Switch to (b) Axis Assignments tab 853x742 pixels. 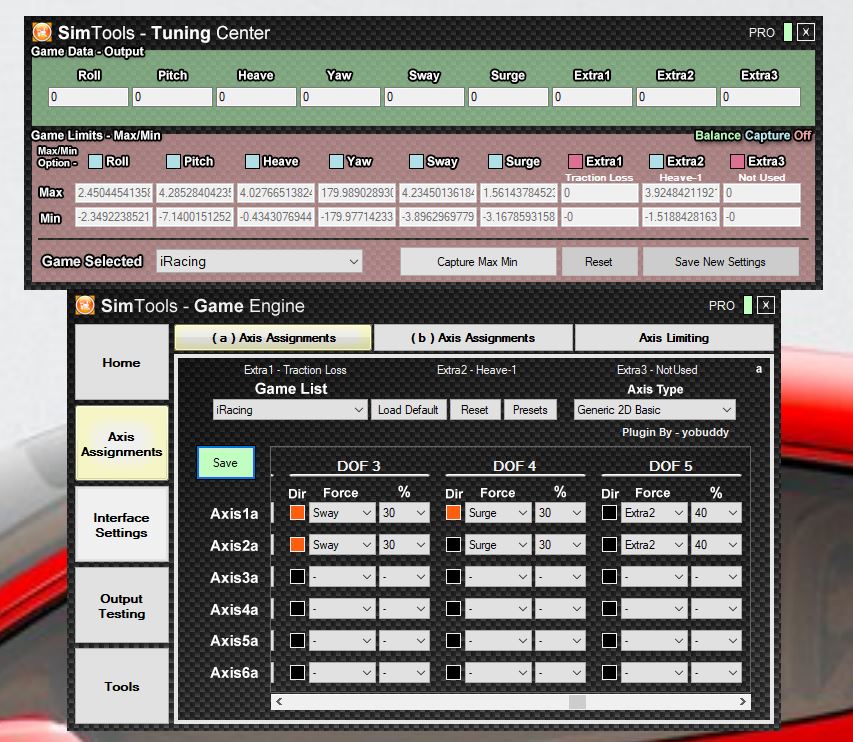473,338
